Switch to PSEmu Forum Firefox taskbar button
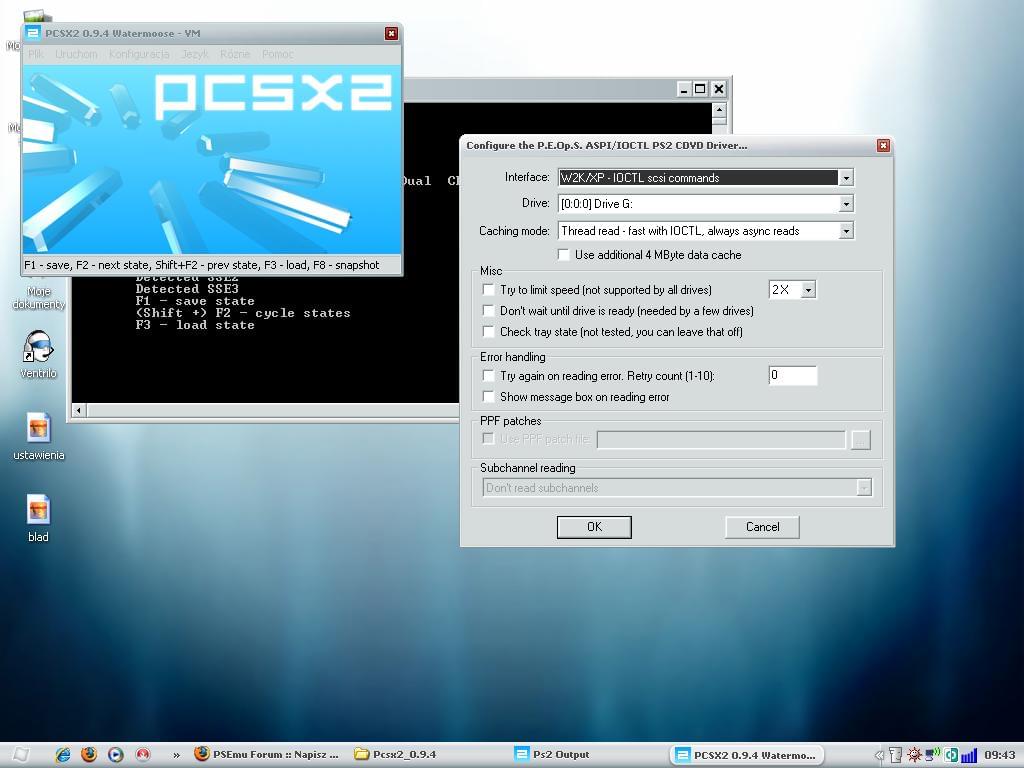The image size is (1024, 768). click(x=267, y=754)
